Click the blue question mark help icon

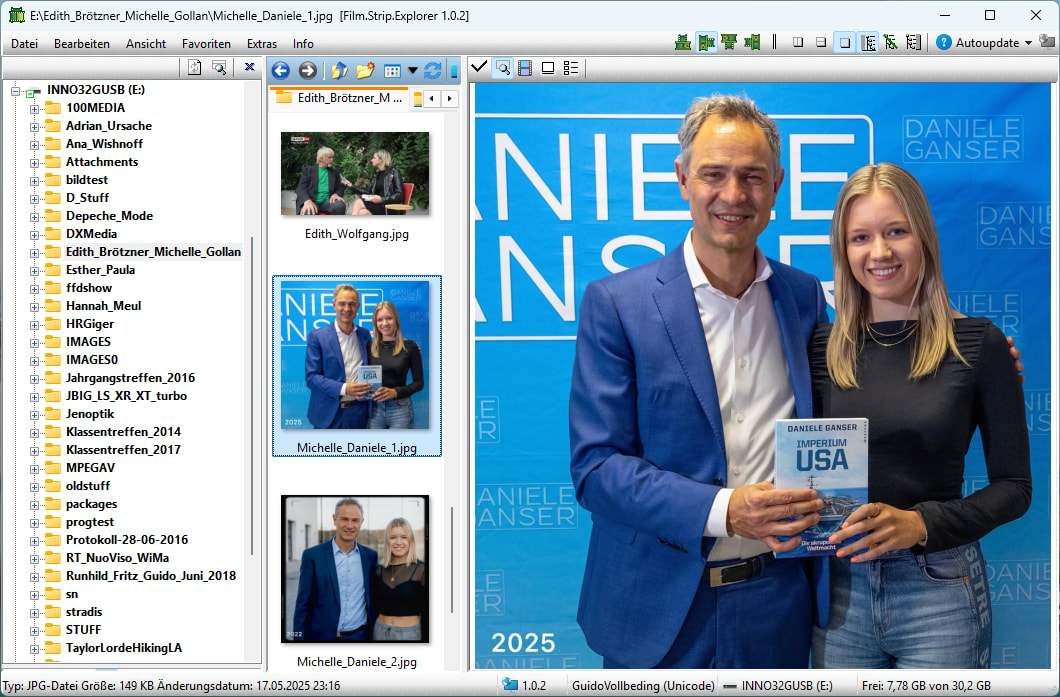[x=943, y=42]
